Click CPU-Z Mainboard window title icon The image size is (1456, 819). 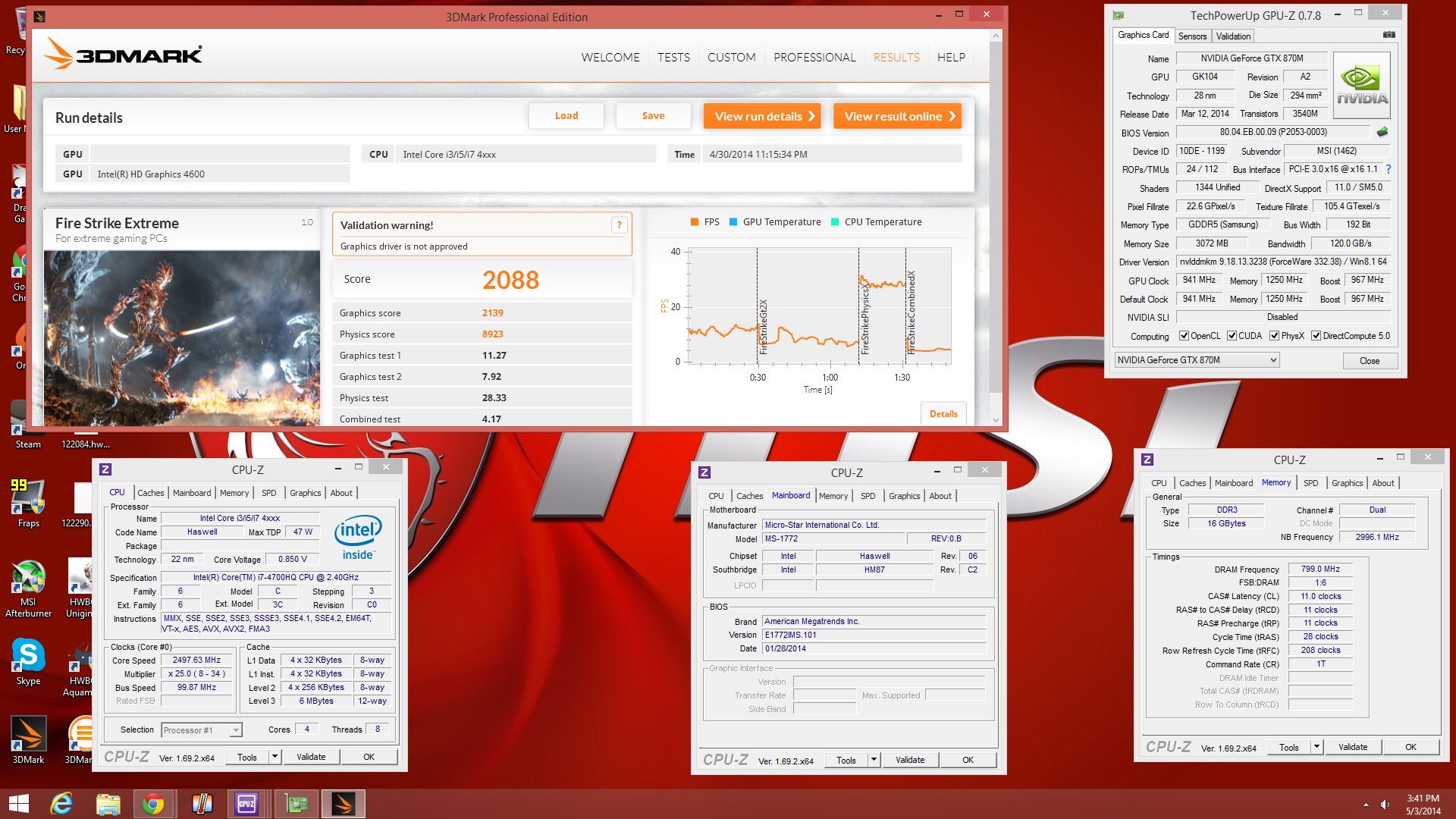pyautogui.click(x=704, y=472)
